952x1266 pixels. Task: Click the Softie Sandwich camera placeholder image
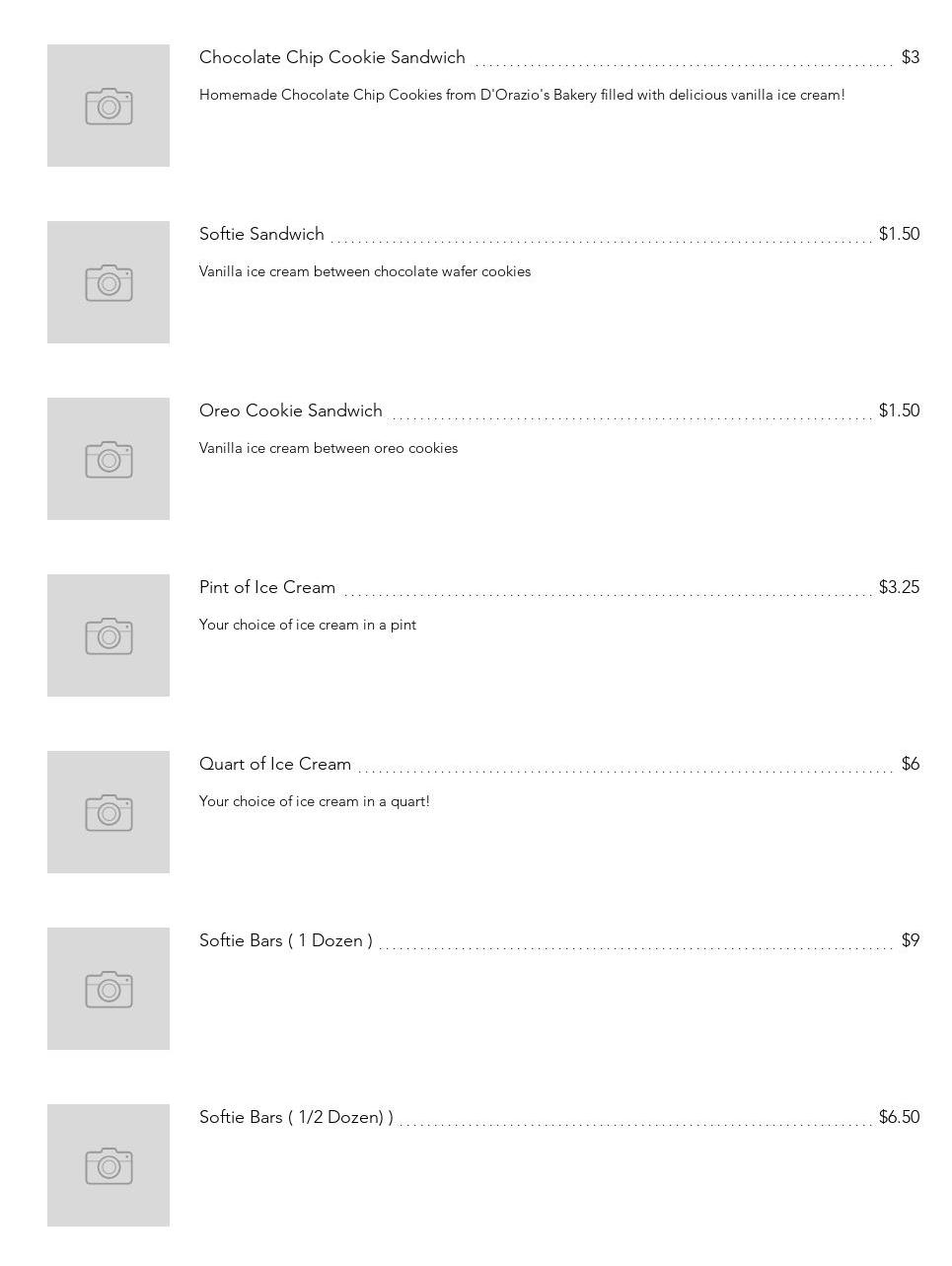click(109, 282)
